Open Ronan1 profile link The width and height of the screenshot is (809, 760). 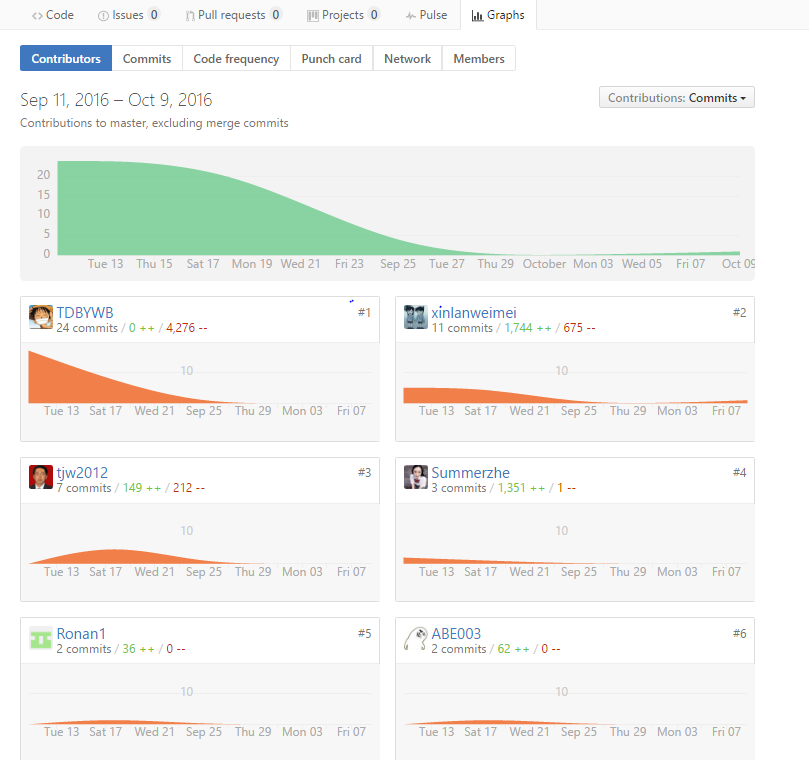click(x=81, y=634)
